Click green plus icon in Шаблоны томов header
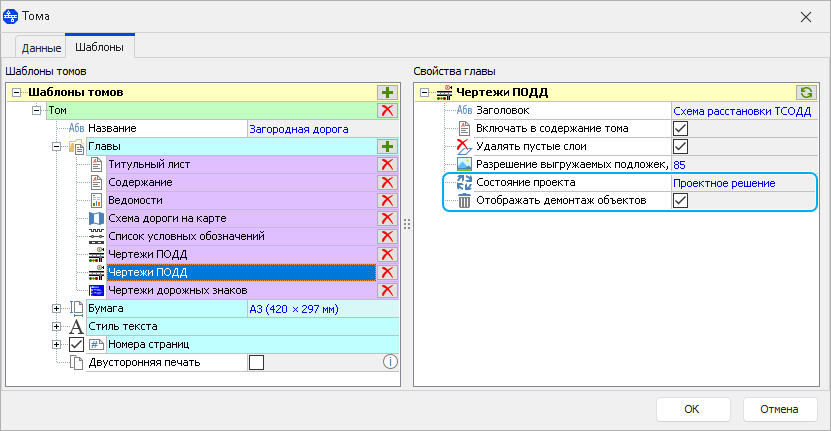This screenshot has width=831, height=431. click(x=387, y=92)
